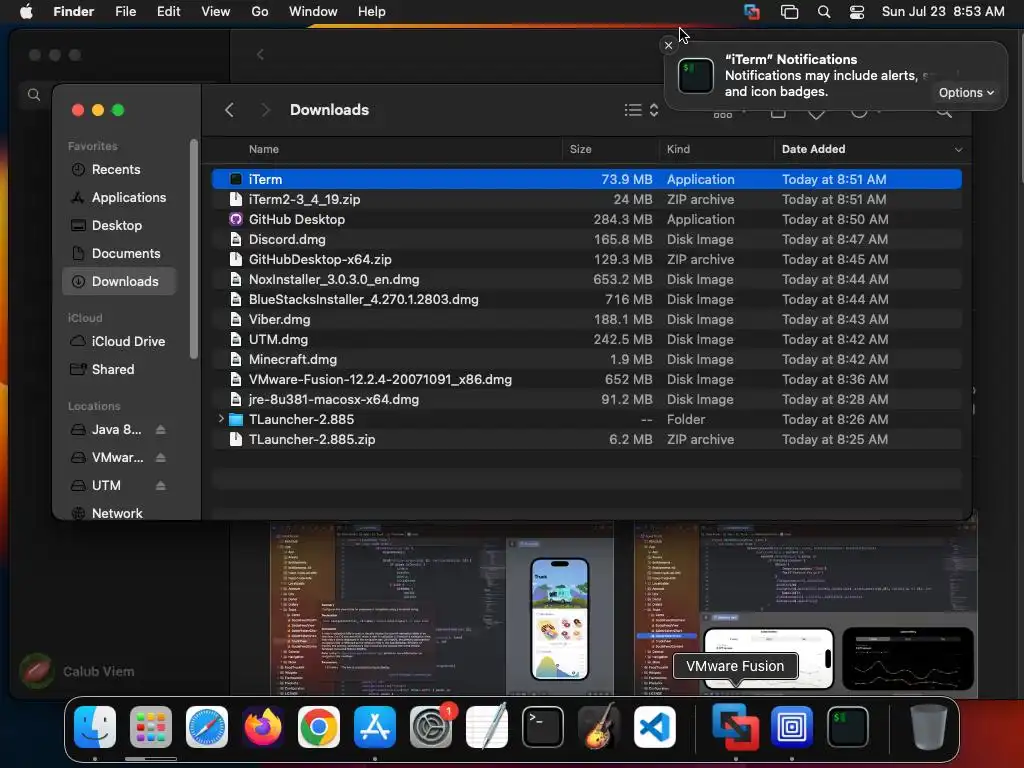Image resolution: width=1024 pixels, height=768 pixels.
Task: Open the Options dropdown in iTerm notification
Action: pos(966,93)
